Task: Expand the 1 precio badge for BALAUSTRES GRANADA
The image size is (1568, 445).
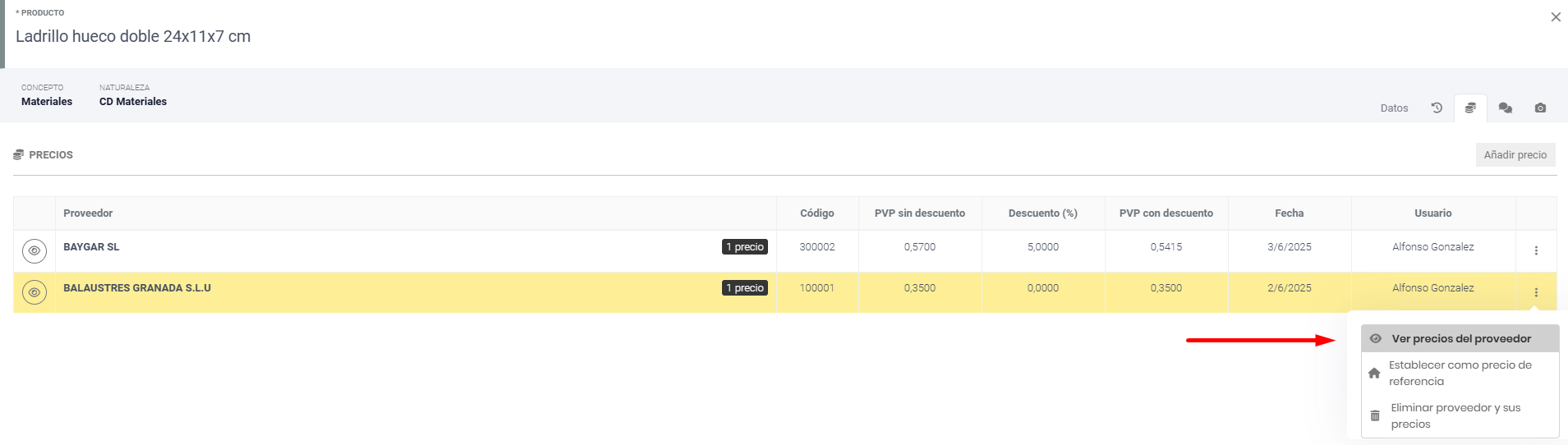Action: pos(745,288)
